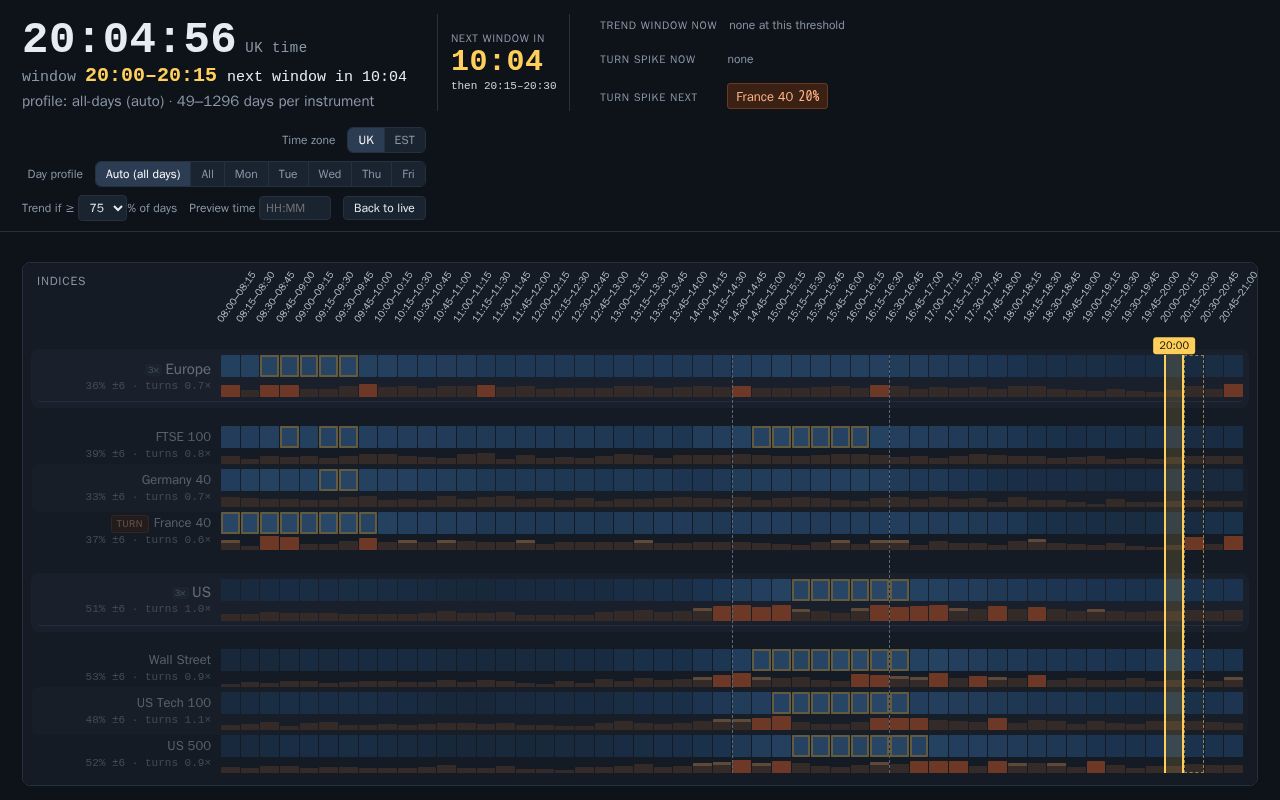Click the TREND WINDOW NOW label
Screen dimensions: 1280x800
pos(658,25)
